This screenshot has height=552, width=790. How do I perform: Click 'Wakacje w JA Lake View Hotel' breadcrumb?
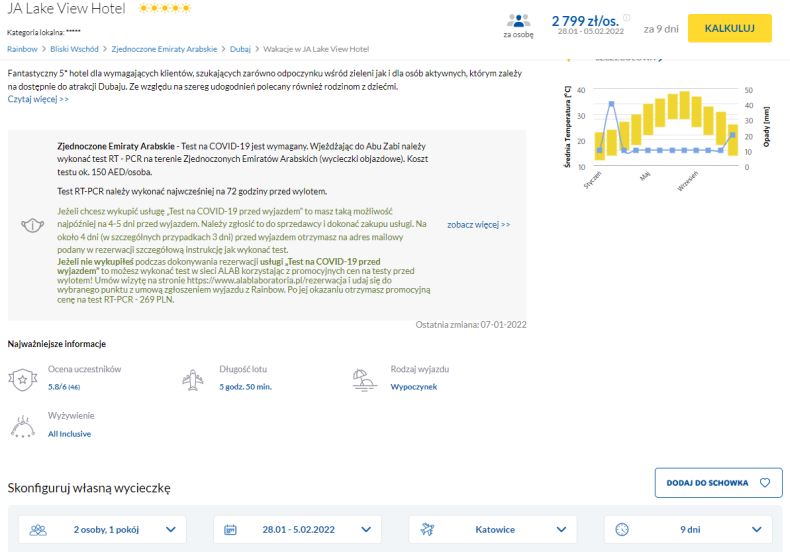coord(316,49)
